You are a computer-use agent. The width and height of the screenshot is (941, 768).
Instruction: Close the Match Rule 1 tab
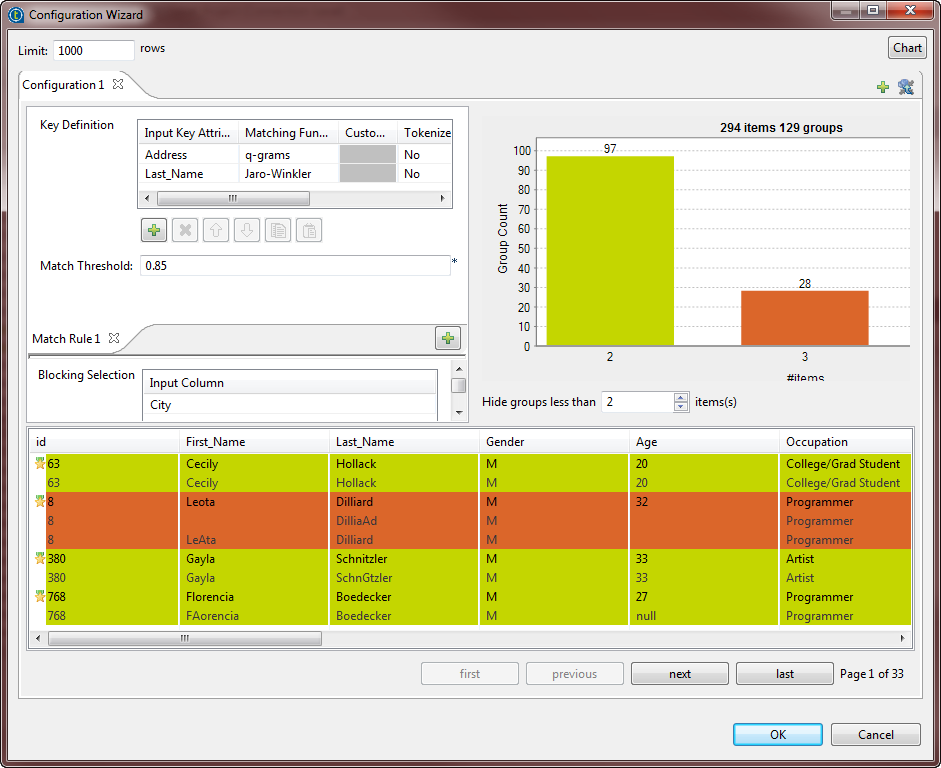(114, 338)
